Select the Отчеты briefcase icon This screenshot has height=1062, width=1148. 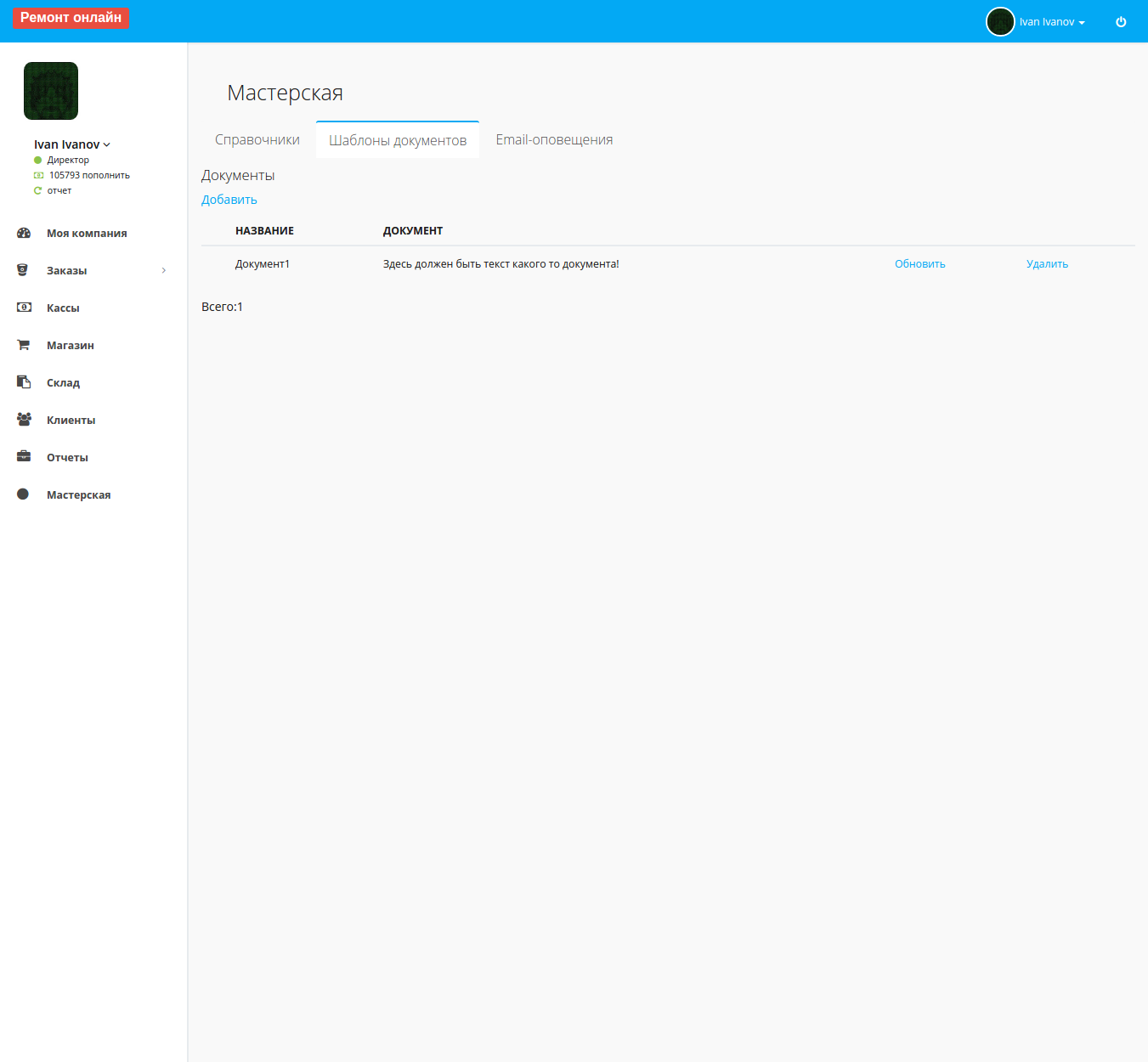point(24,457)
